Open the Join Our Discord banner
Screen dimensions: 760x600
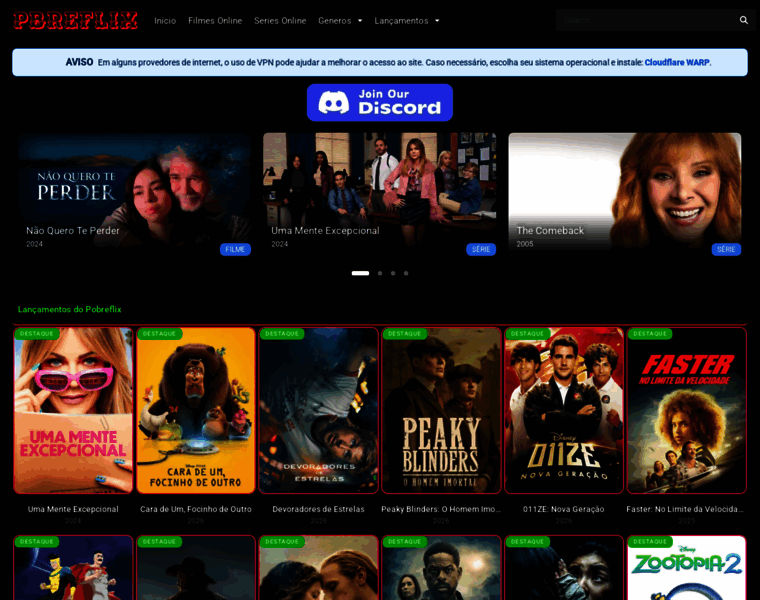[x=380, y=102]
